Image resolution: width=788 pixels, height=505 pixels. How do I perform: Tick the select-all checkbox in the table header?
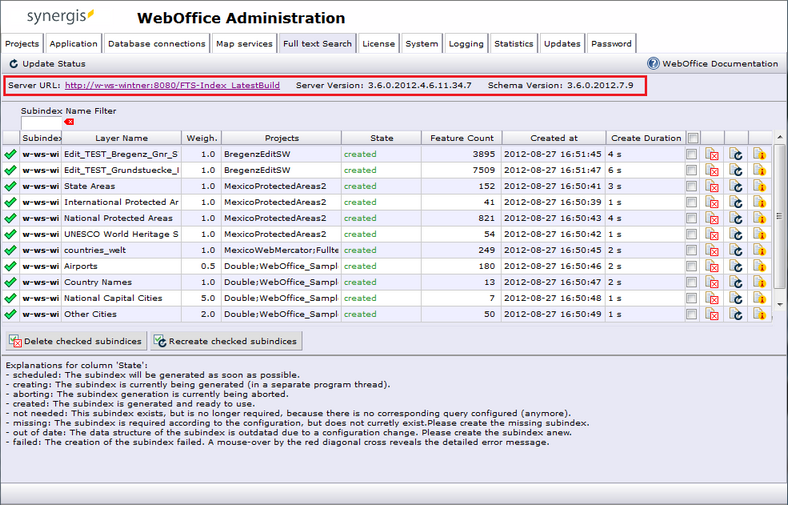click(x=693, y=138)
